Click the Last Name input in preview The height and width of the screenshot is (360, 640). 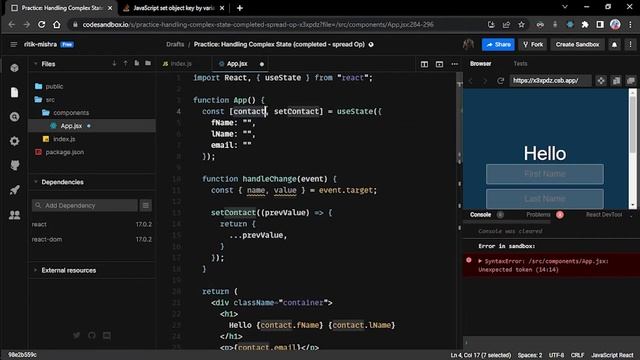(544, 199)
